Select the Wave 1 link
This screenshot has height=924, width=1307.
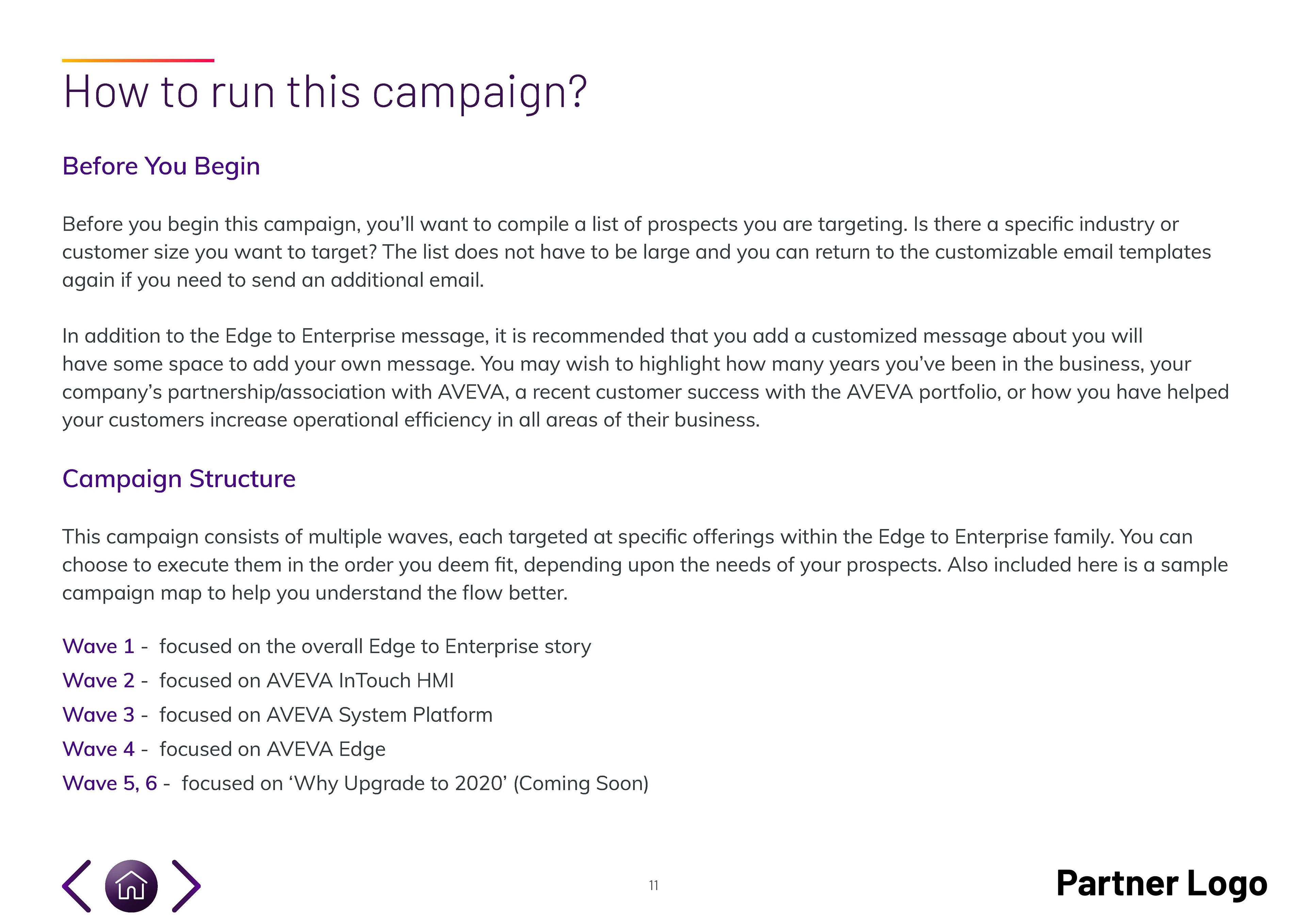[x=98, y=646]
